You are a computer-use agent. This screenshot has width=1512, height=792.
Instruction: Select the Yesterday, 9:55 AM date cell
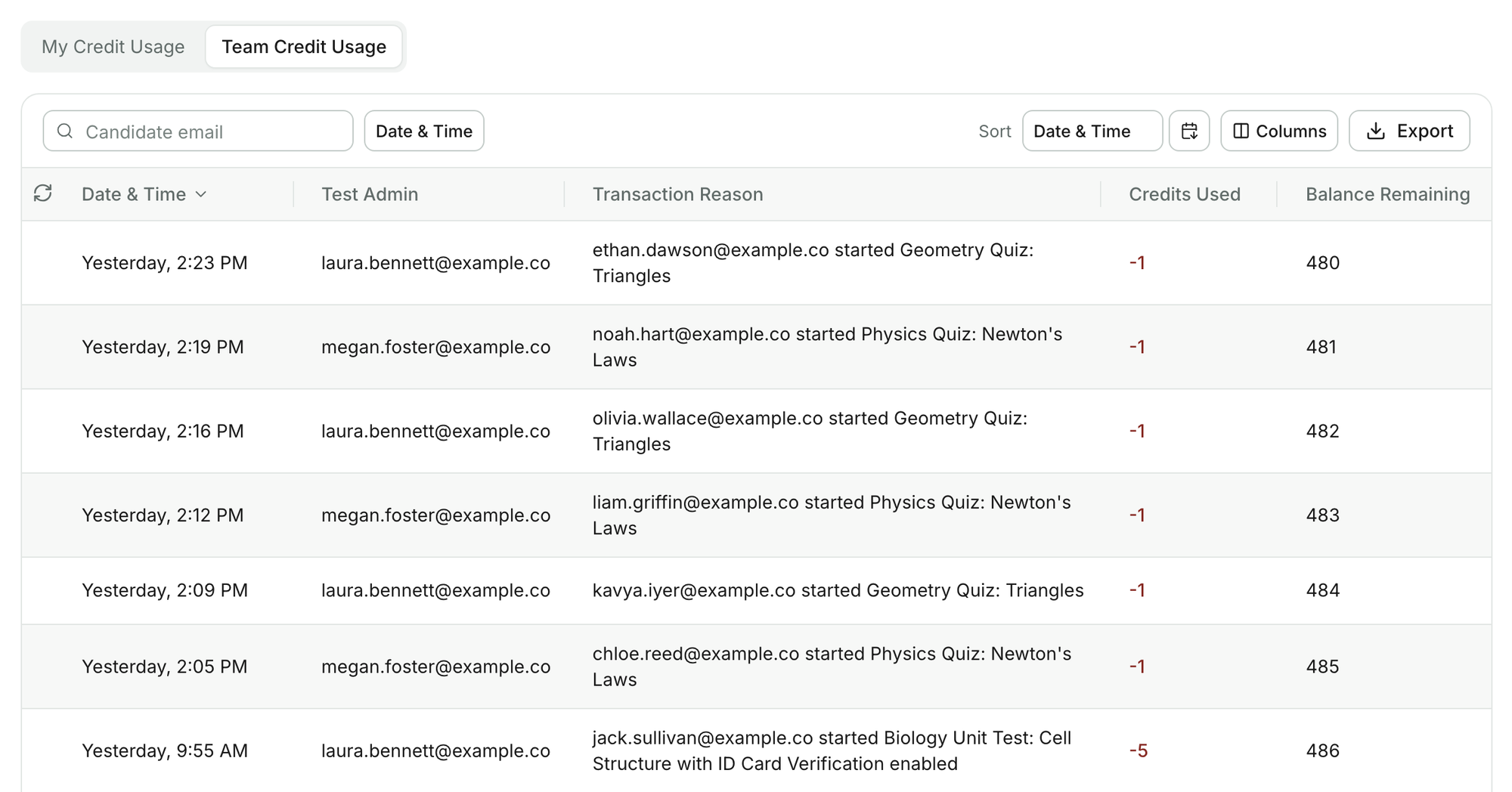(165, 750)
